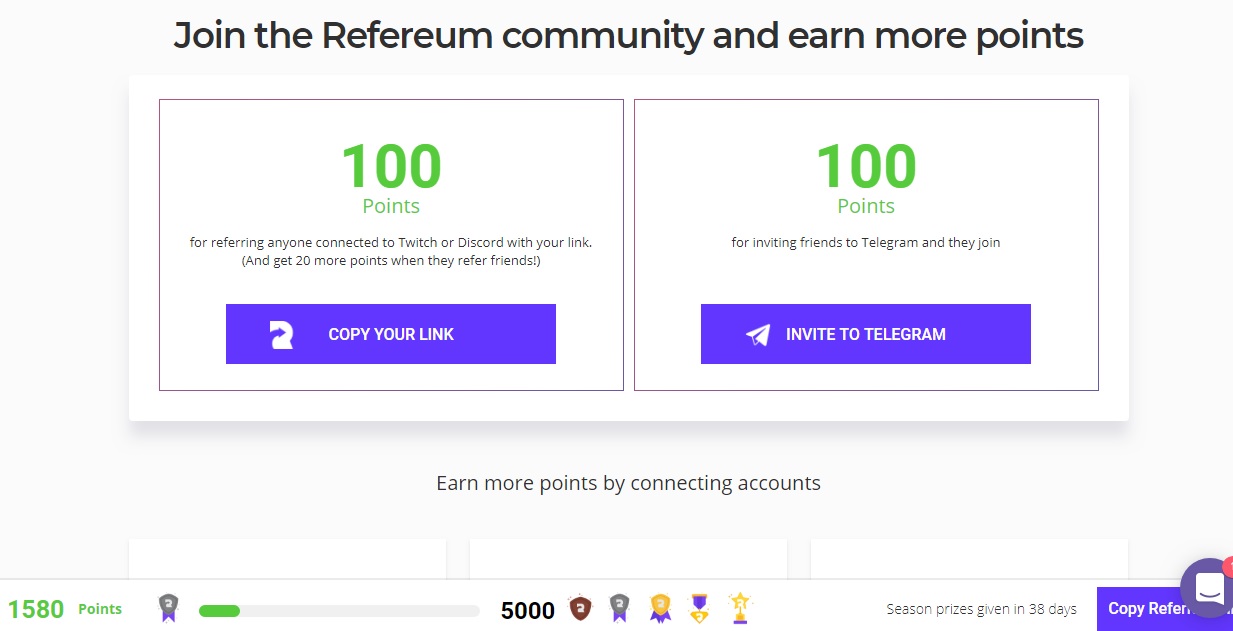Open the chat support bubble
The width and height of the screenshot is (1233, 631).
1207,587
